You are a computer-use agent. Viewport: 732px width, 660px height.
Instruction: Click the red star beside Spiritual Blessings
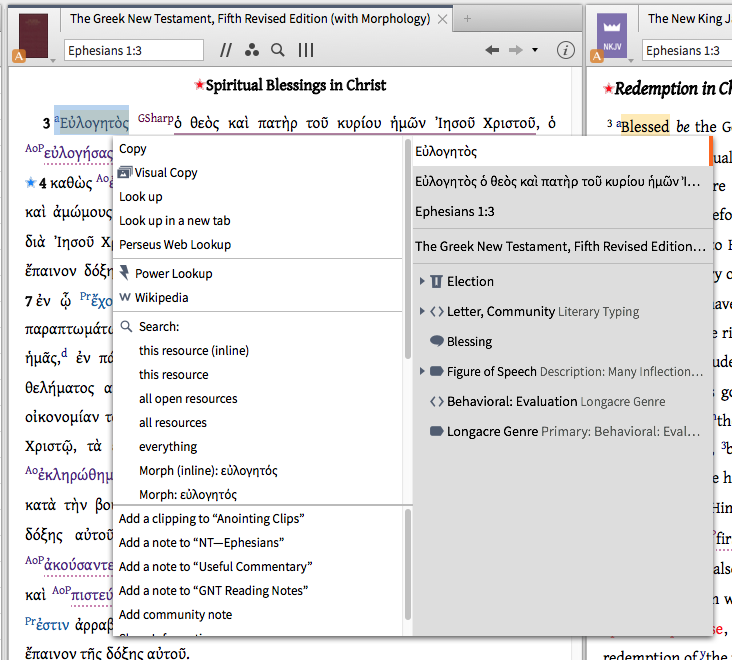tap(199, 84)
